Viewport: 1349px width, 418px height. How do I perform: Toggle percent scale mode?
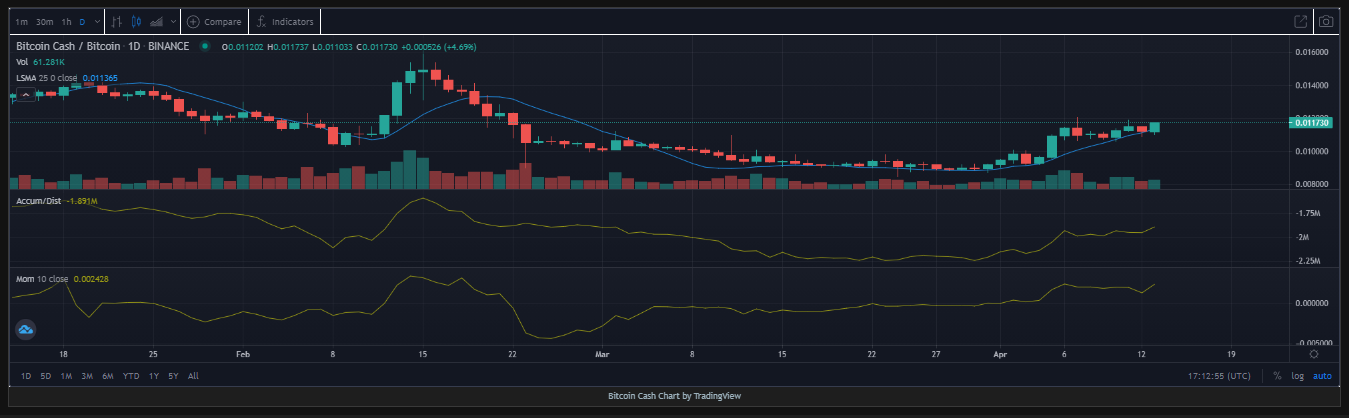coord(1277,376)
